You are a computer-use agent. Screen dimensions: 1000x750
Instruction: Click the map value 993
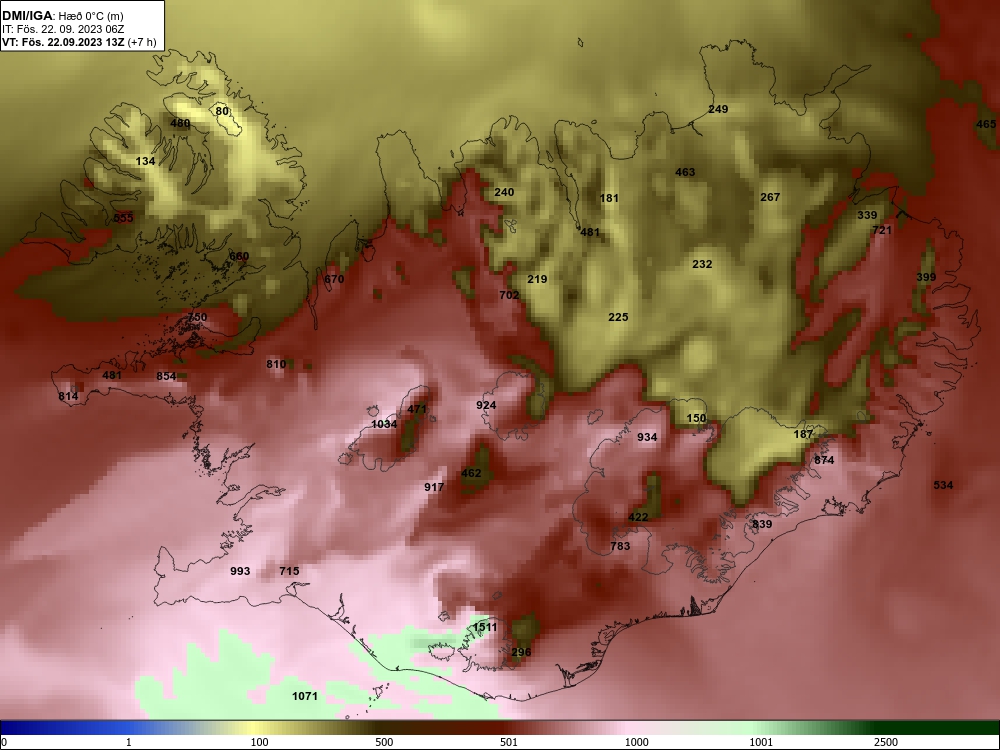point(240,571)
